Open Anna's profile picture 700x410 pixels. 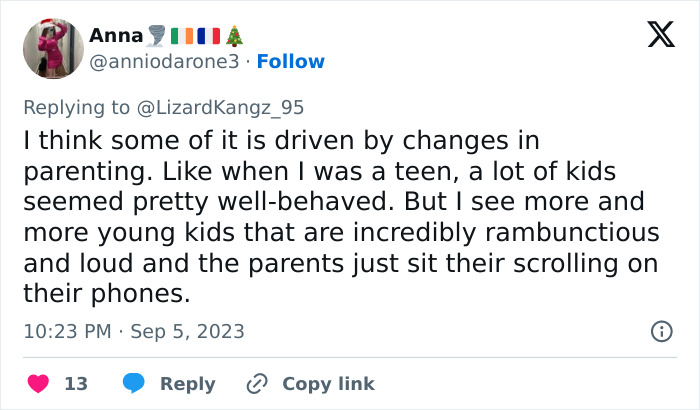coord(54,47)
